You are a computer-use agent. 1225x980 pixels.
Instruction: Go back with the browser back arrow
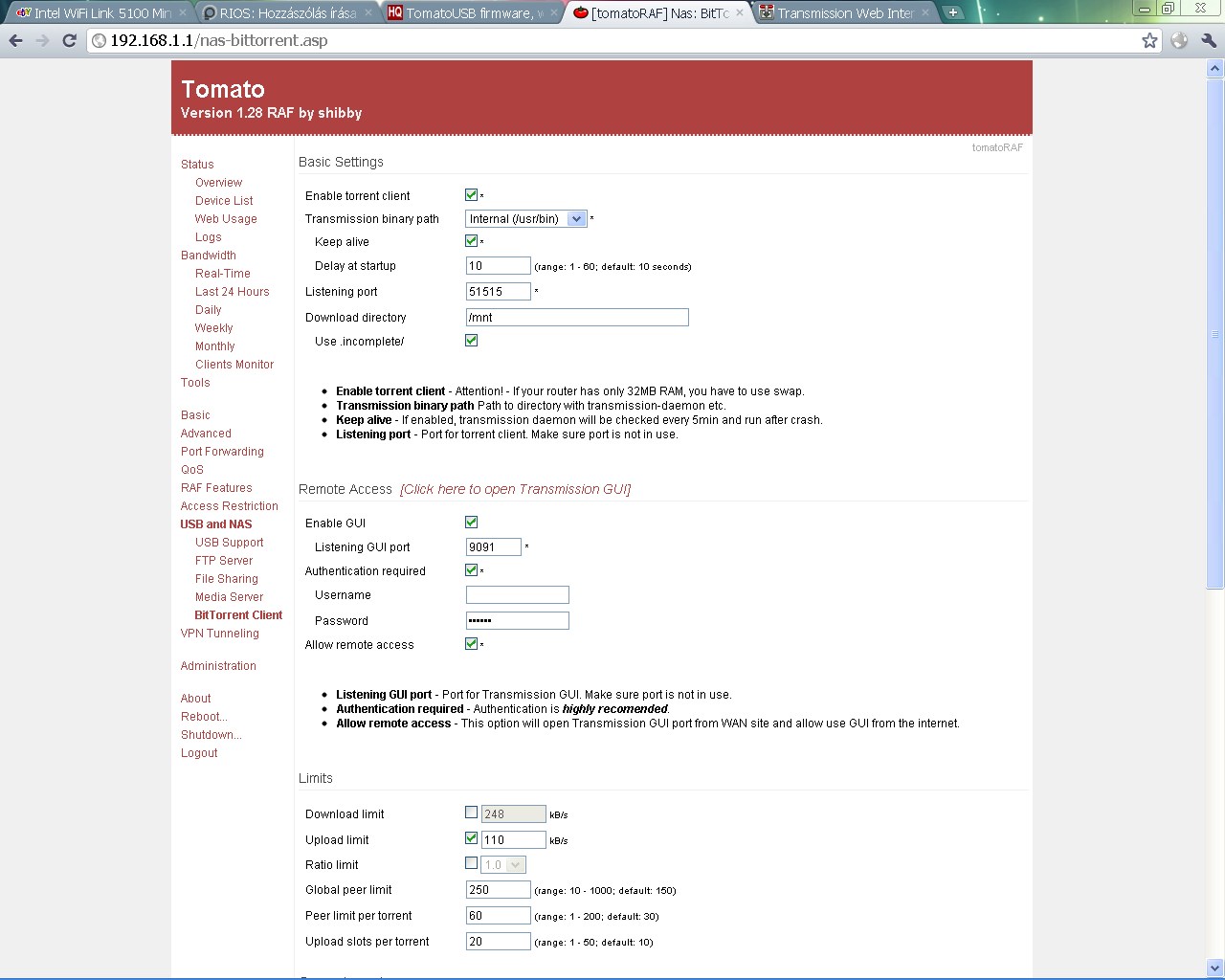(x=15, y=40)
